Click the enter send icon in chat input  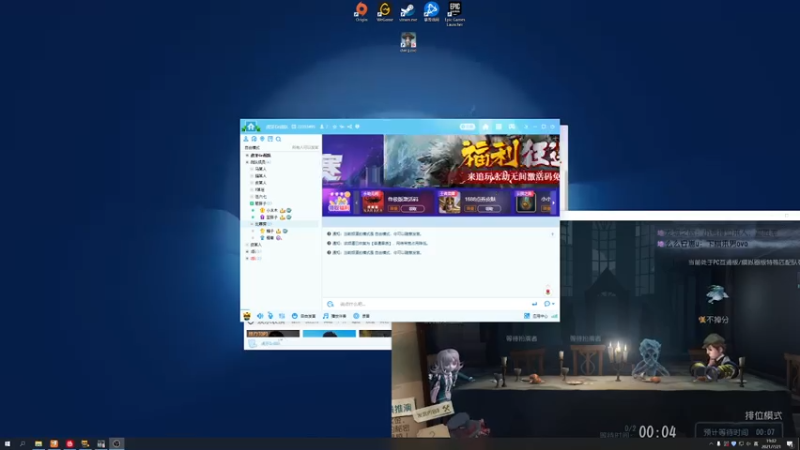click(x=534, y=304)
